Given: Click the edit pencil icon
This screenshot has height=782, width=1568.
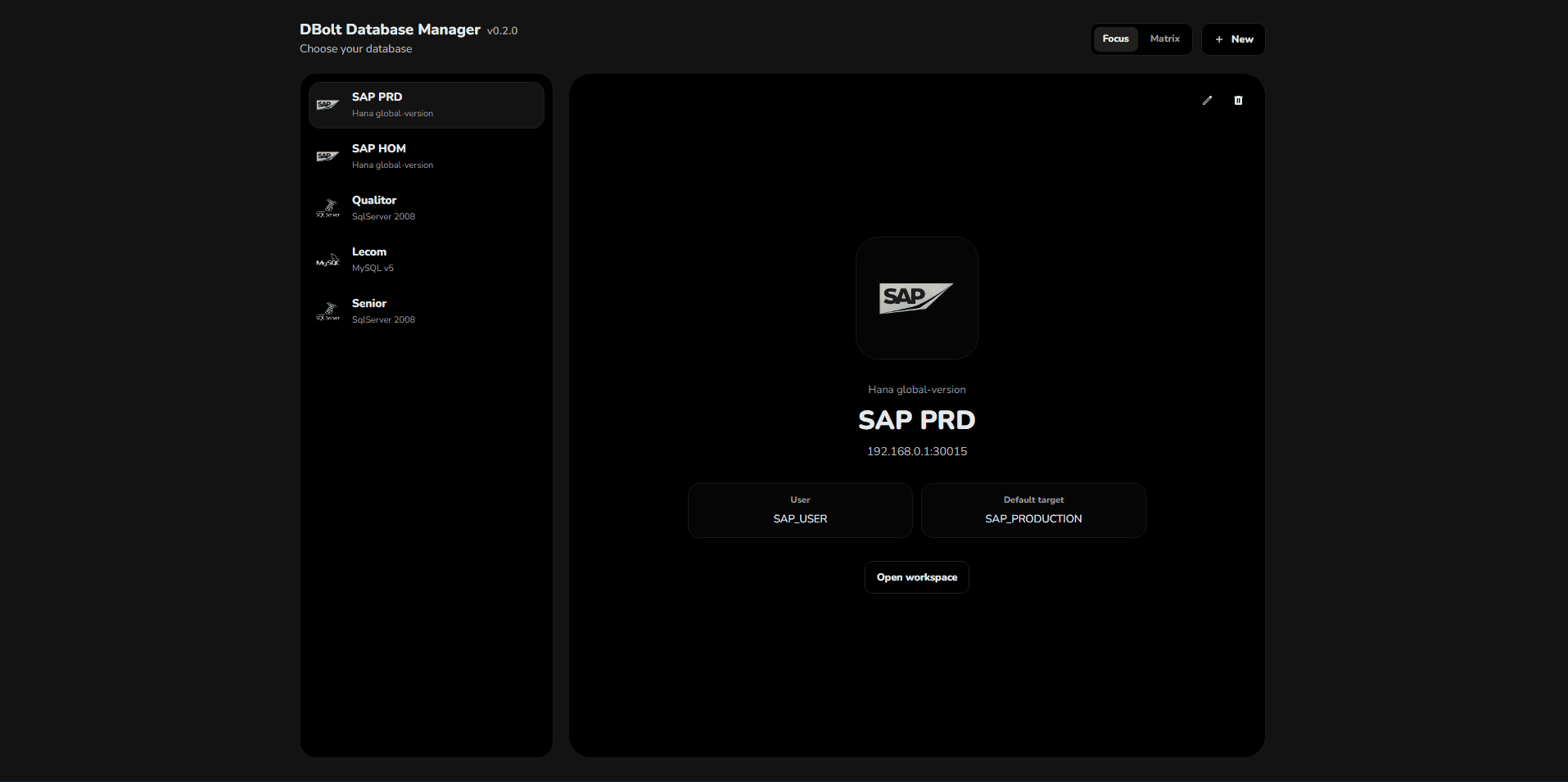Looking at the screenshot, I should (x=1207, y=101).
